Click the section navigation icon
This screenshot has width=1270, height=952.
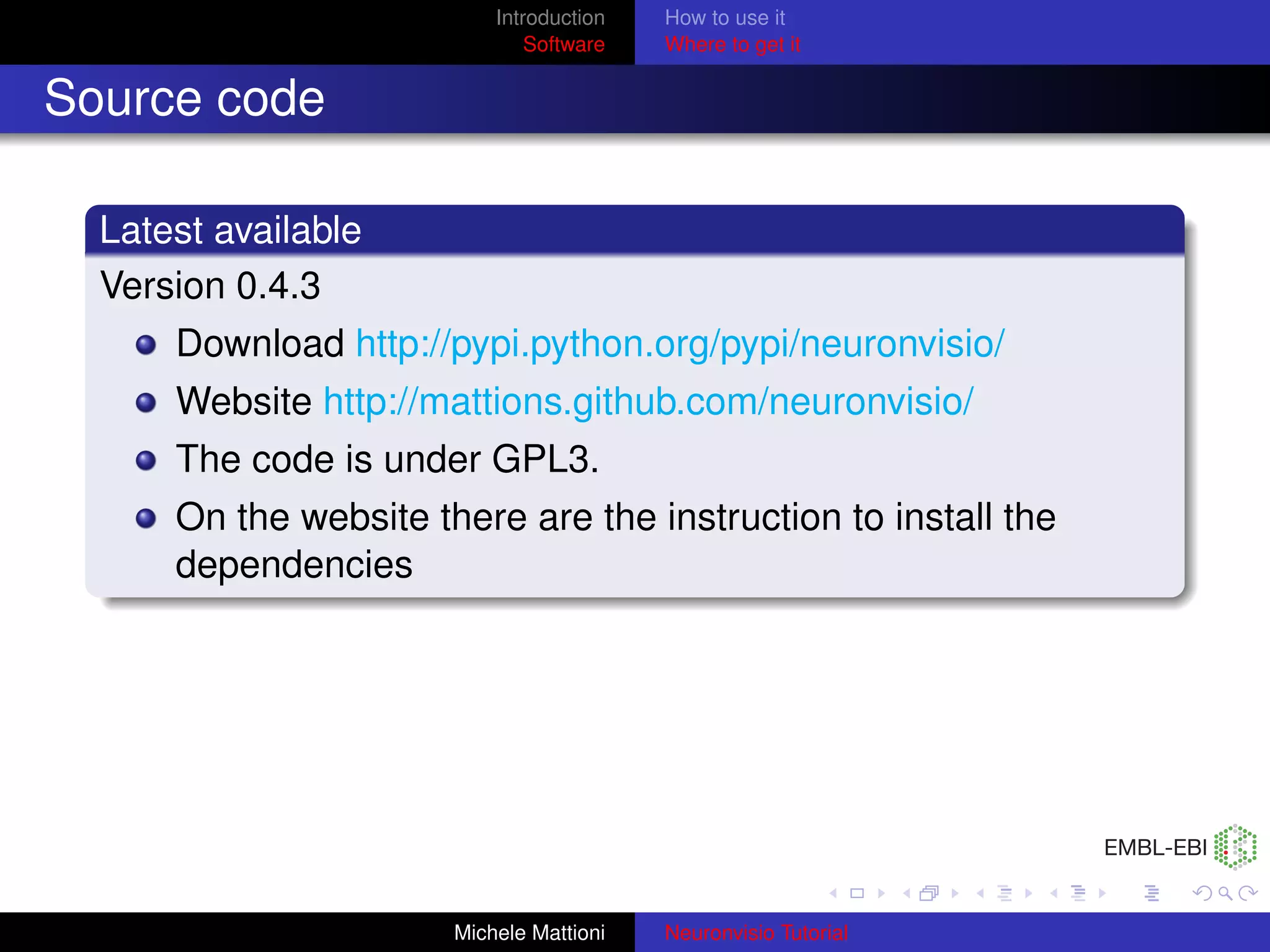pyautogui.click(x=1078, y=893)
